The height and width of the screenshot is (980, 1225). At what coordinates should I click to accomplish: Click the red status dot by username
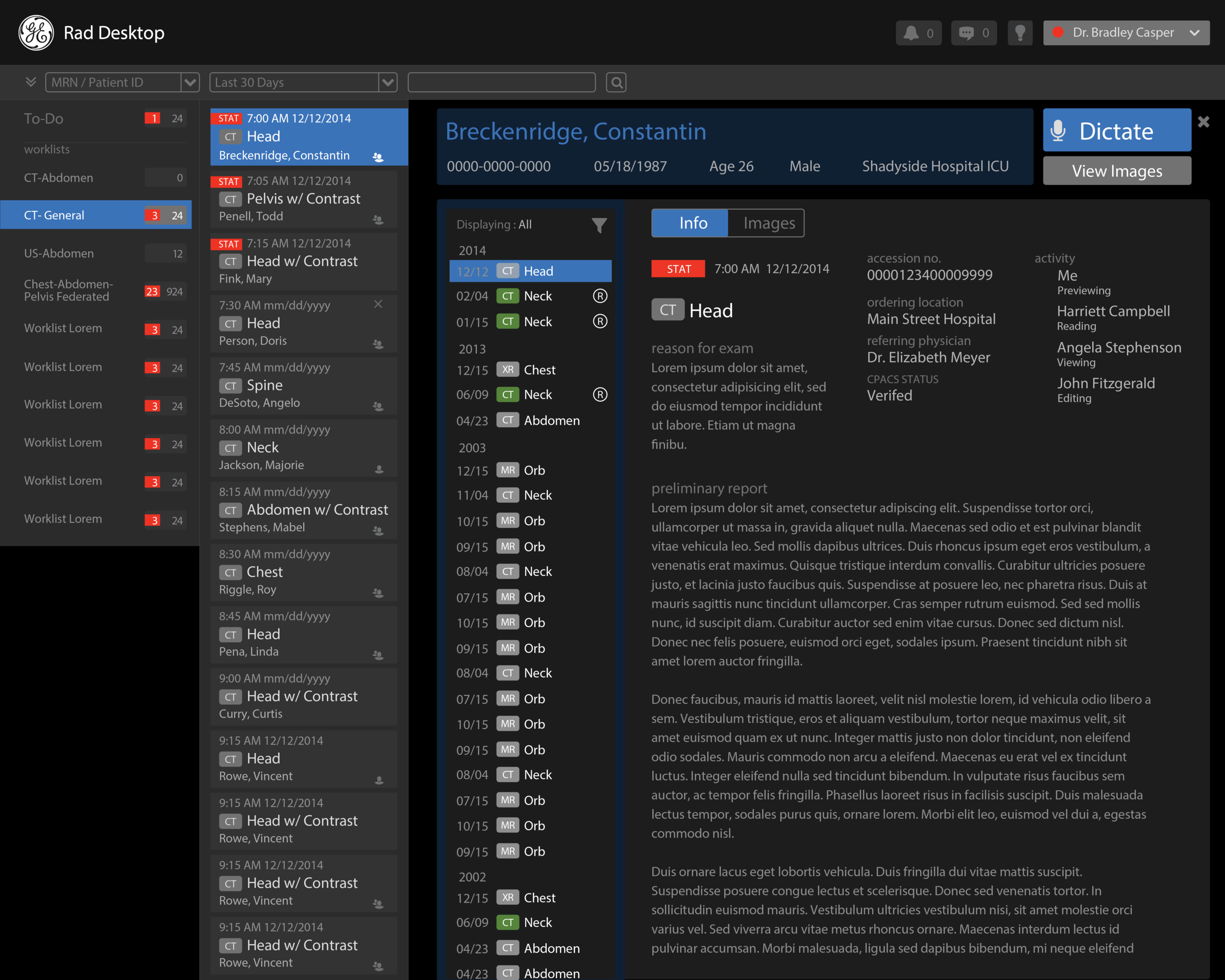[x=1057, y=32]
